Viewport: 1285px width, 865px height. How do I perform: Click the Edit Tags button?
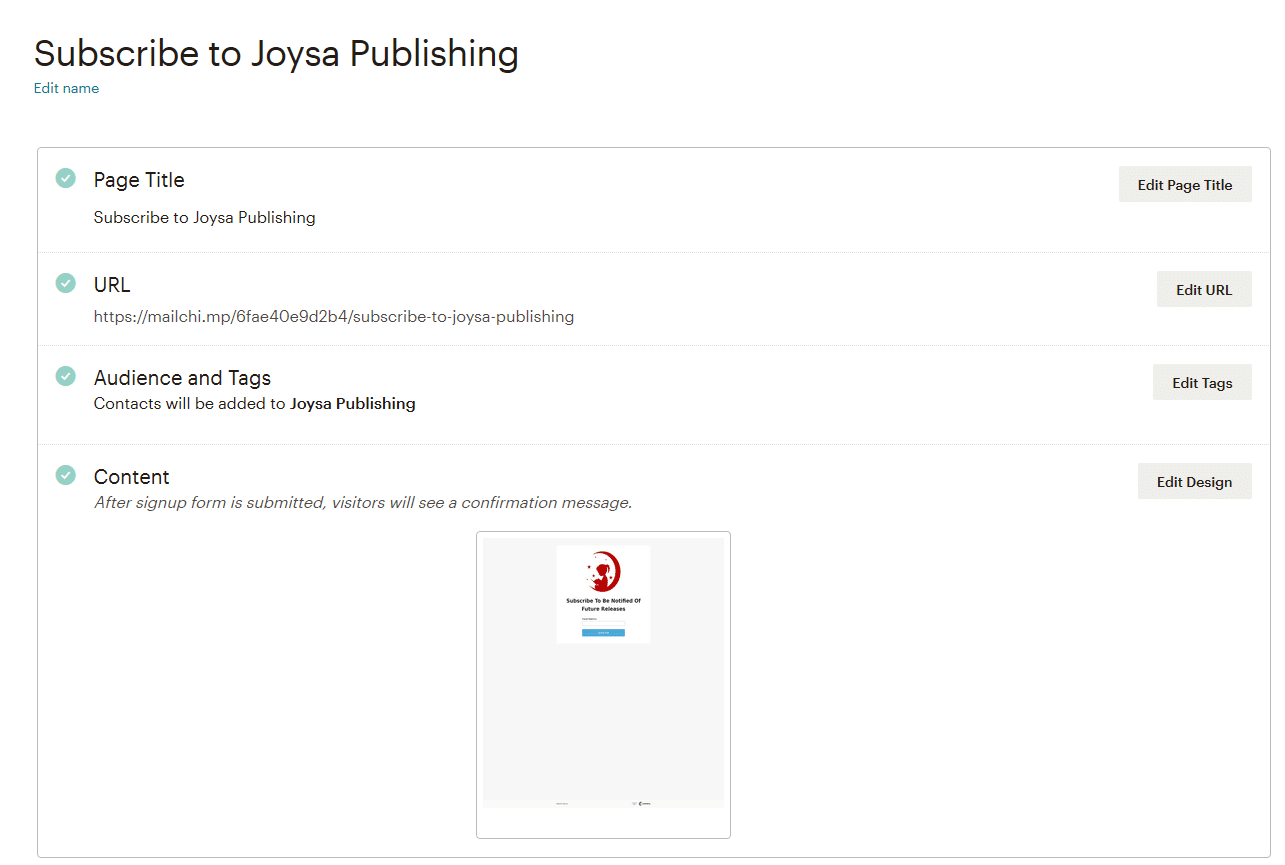click(x=1202, y=382)
